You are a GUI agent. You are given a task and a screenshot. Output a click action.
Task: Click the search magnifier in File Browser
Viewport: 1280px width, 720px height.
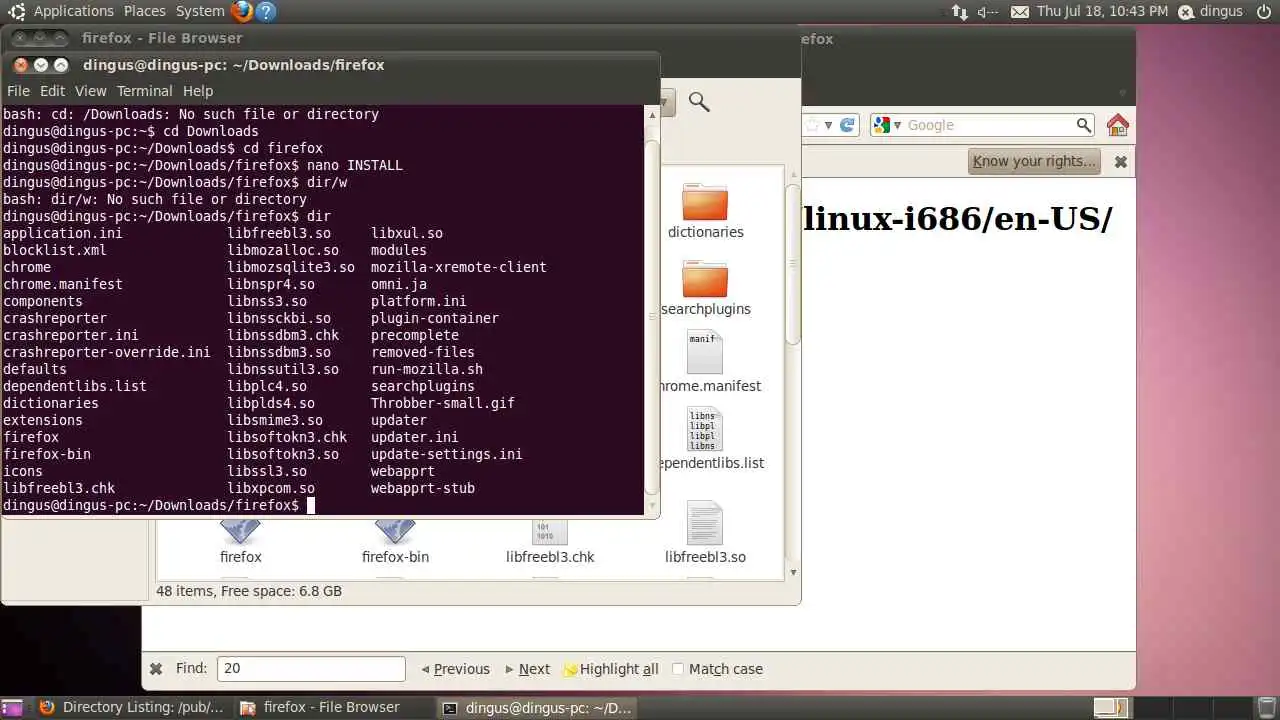699,102
